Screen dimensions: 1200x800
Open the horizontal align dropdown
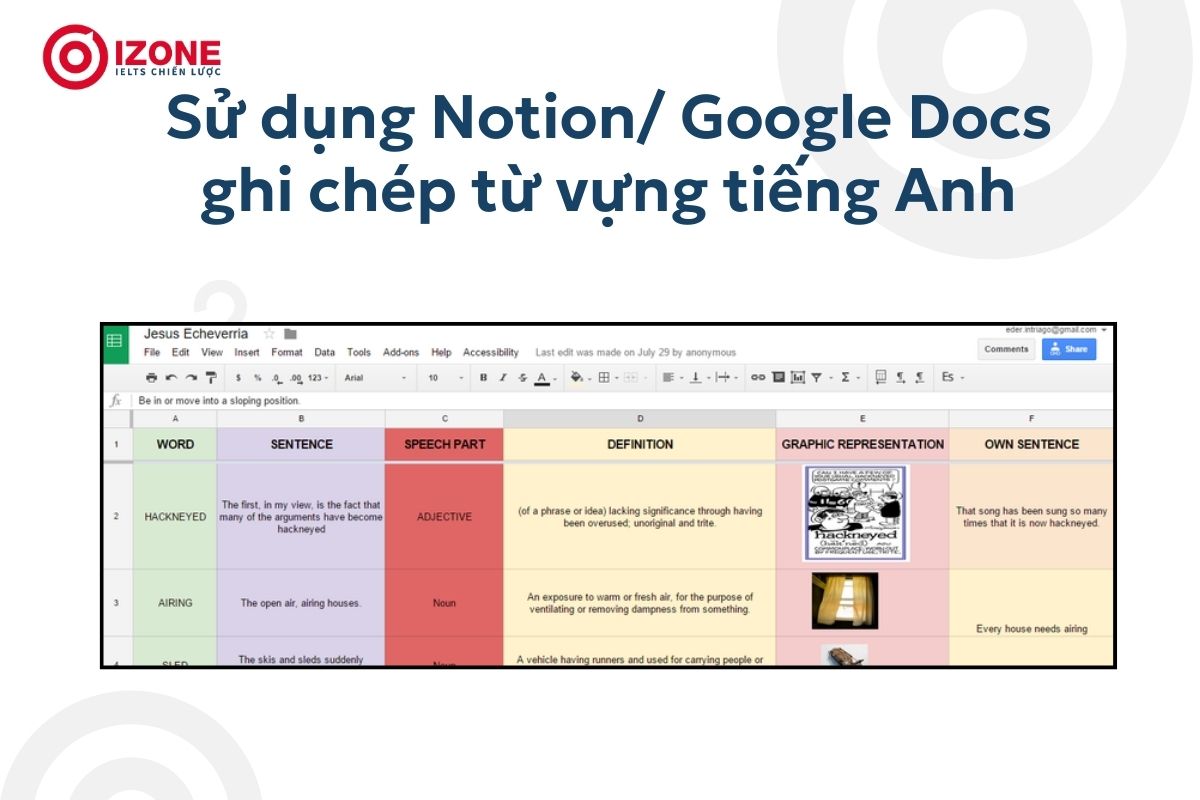[x=673, y=378]
